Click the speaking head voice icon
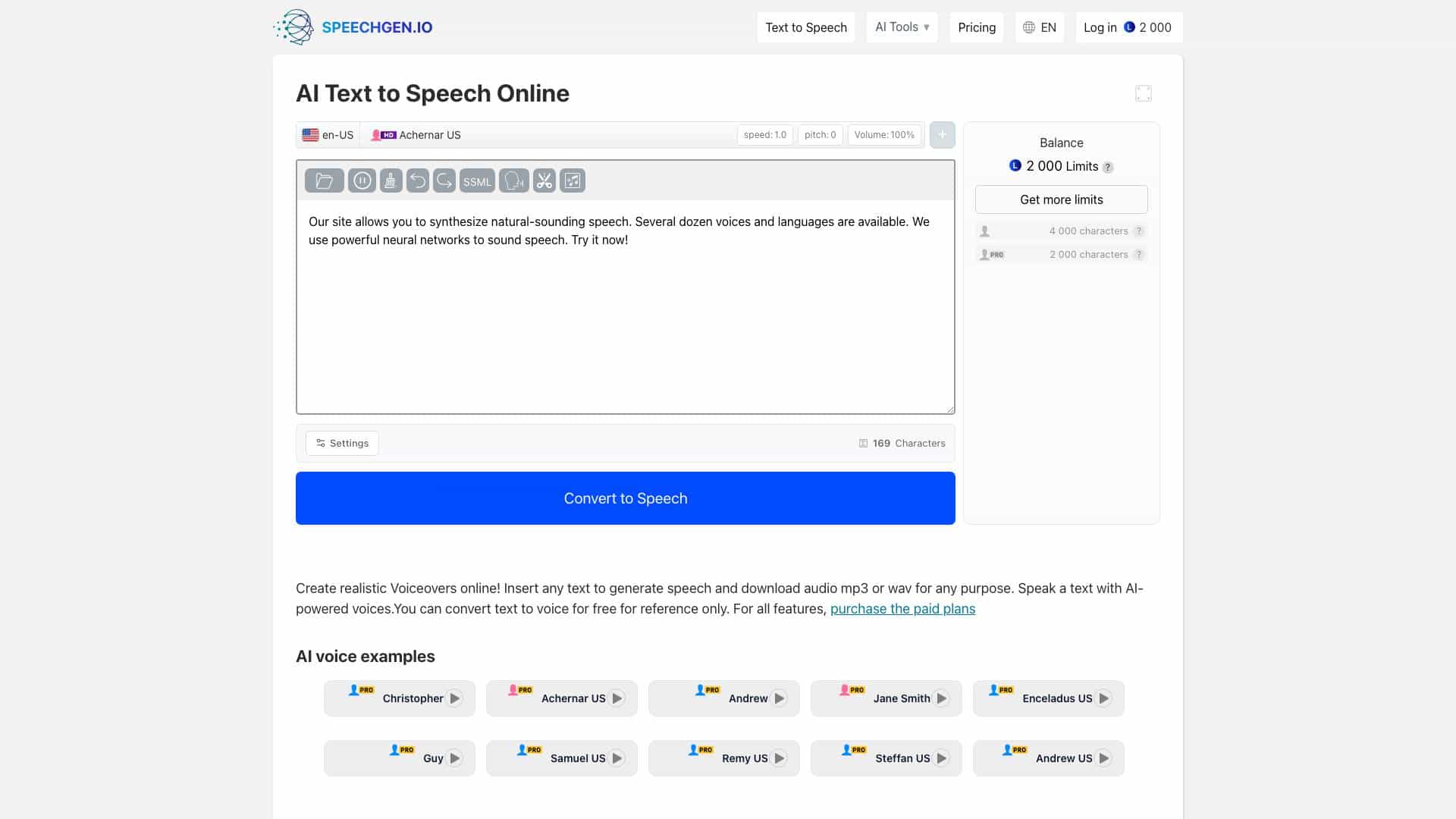Viewport: 1456px width, 819px height. [514, 180]
